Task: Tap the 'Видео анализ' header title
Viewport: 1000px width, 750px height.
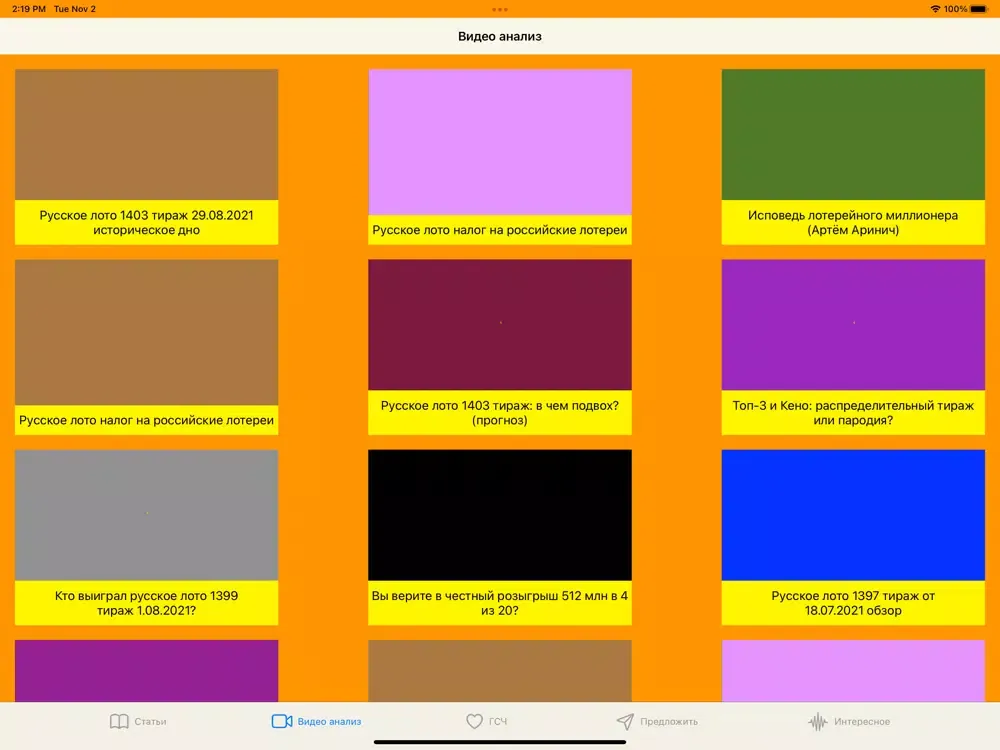Action: tap(500, 36)
